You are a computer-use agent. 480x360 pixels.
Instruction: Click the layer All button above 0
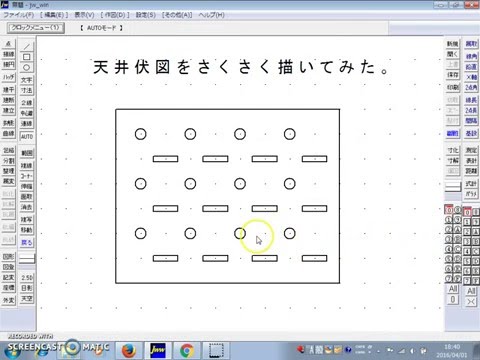point(453,289)
